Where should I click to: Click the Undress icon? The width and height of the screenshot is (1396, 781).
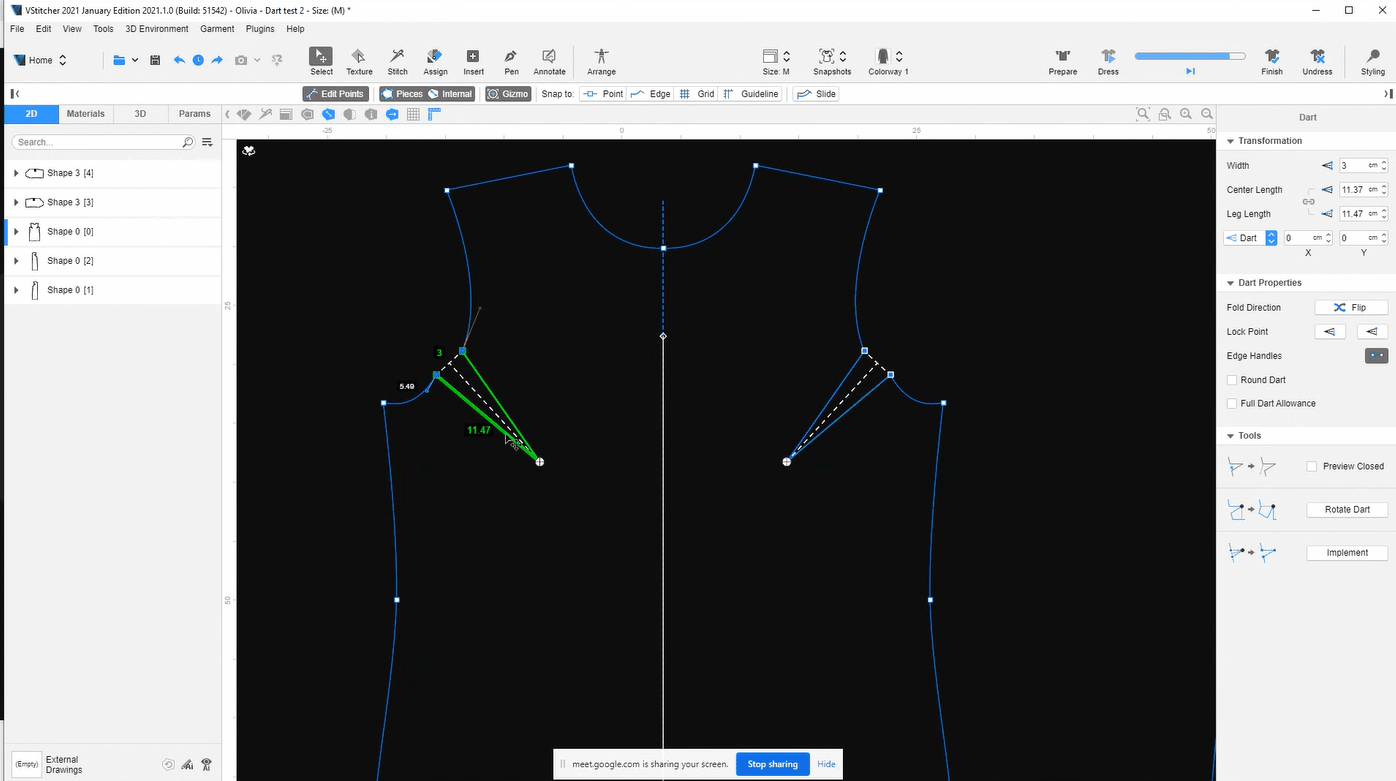pyautogui.click(x=1317, y=61)
